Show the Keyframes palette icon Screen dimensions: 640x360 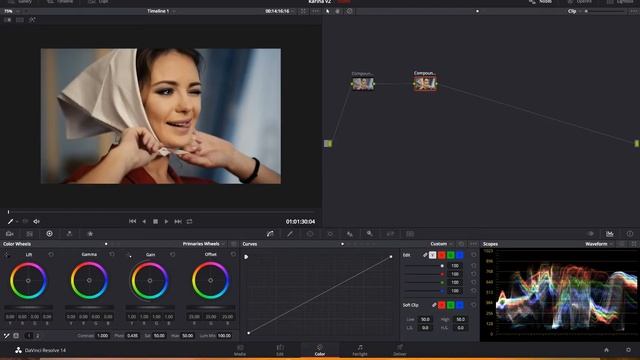[x=590, y=234]
